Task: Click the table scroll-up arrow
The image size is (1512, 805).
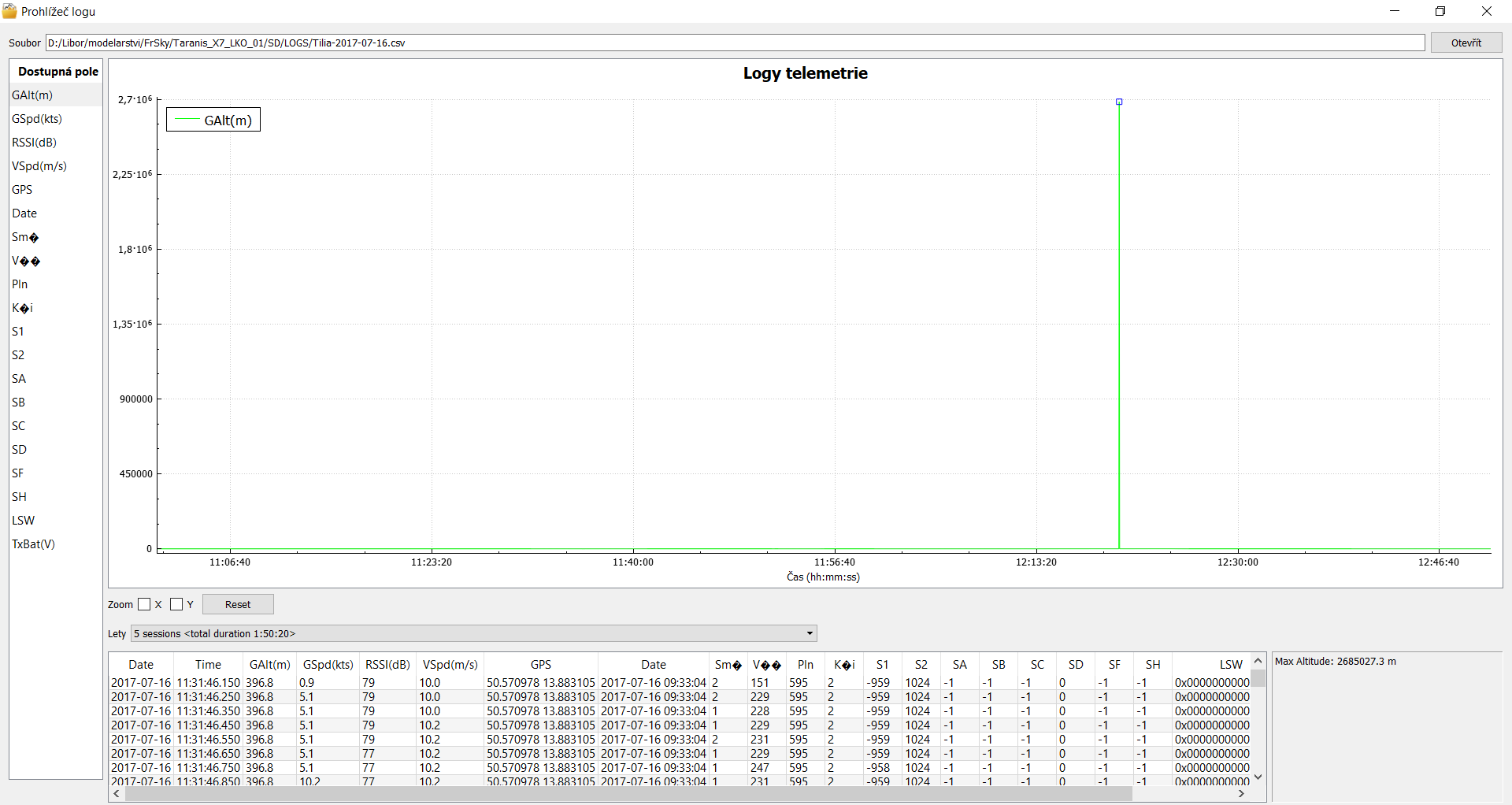Action: (x=1258, y=661)
